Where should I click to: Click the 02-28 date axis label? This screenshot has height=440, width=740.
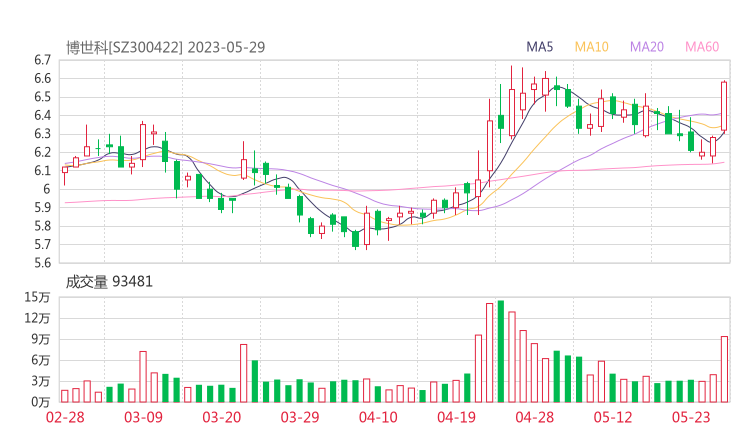click(x=65, y=417)
